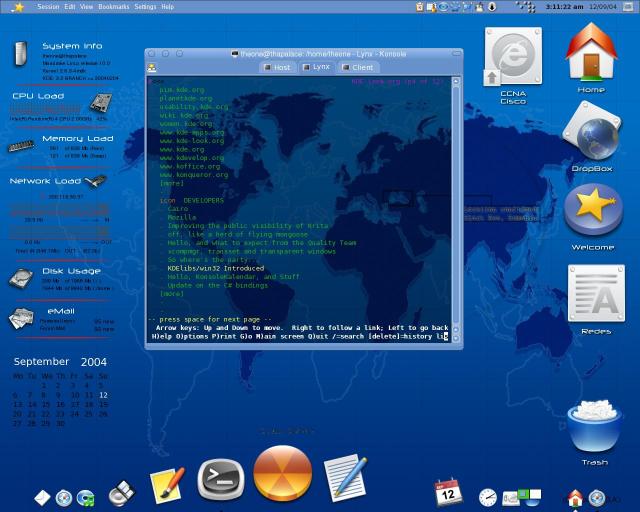
Task: Click the first [more] link under site list
Action: point(171,183)
